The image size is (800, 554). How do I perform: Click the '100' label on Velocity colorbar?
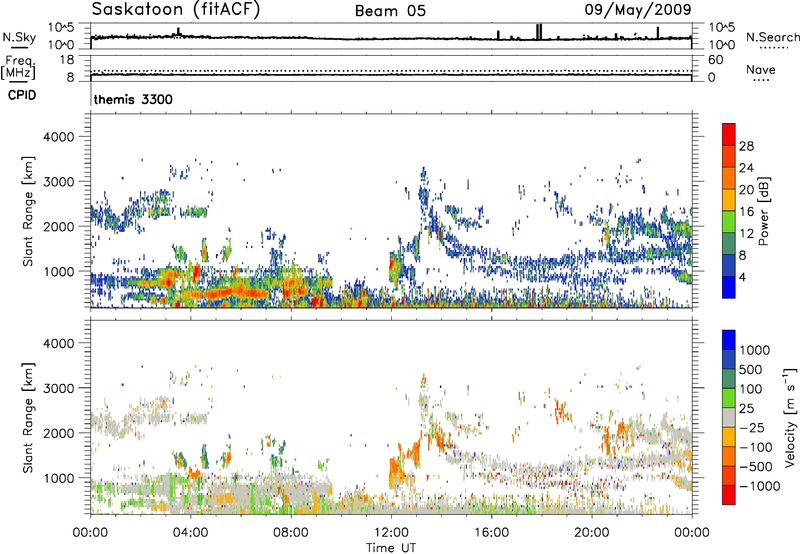pyautogui.click(x=751, y=389)
